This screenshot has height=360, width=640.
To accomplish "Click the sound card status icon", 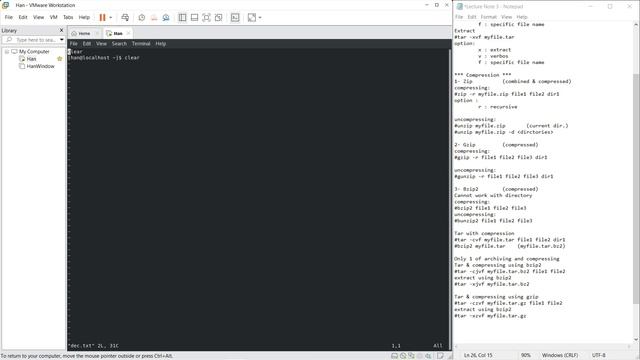I will [x=428, y=356].
